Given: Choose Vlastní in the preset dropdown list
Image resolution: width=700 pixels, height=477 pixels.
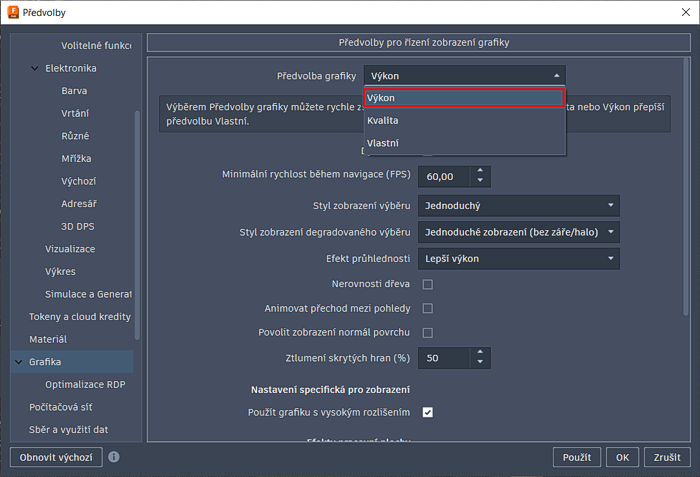Looking at the screenshot, I should click(x=383, y=143).
